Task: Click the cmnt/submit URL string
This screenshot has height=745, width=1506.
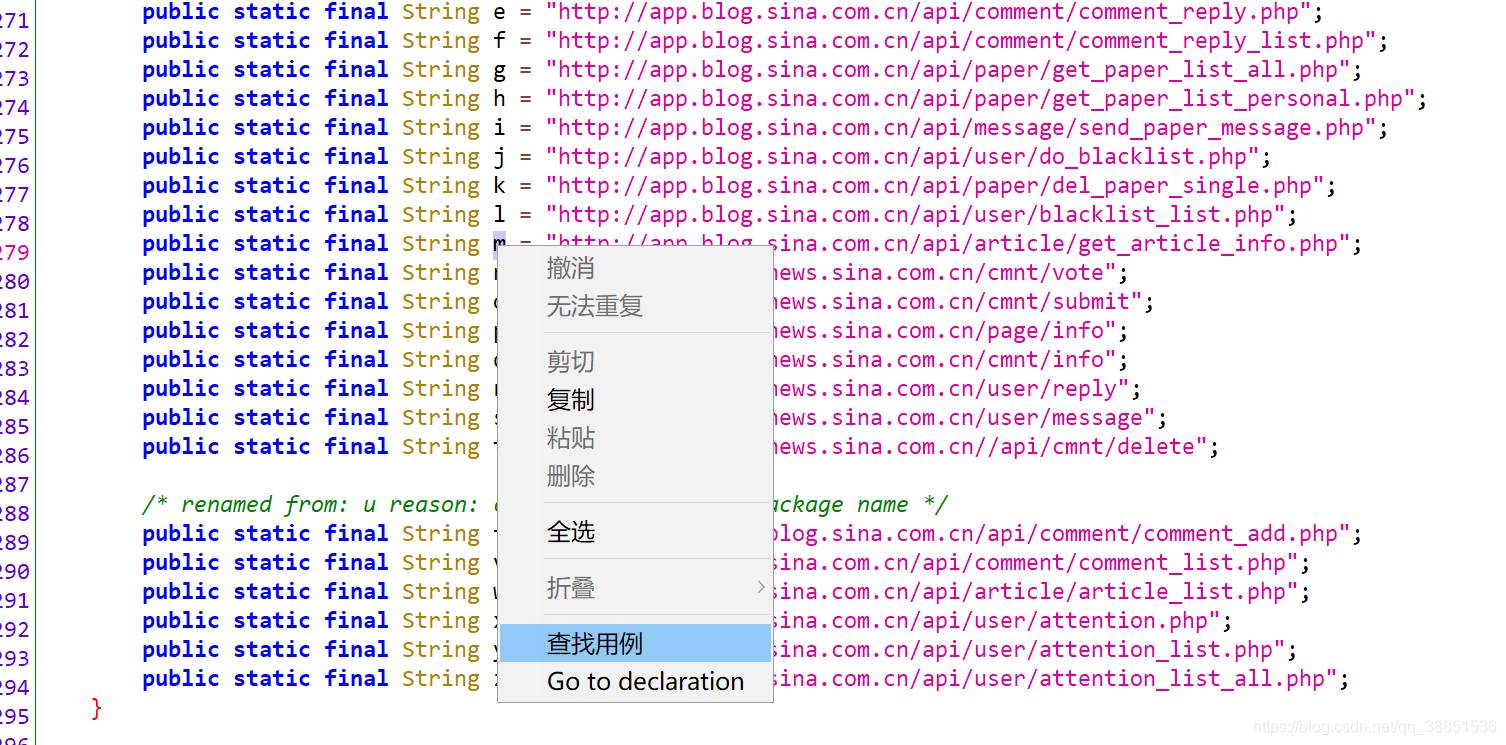Action: pos(958,303)
